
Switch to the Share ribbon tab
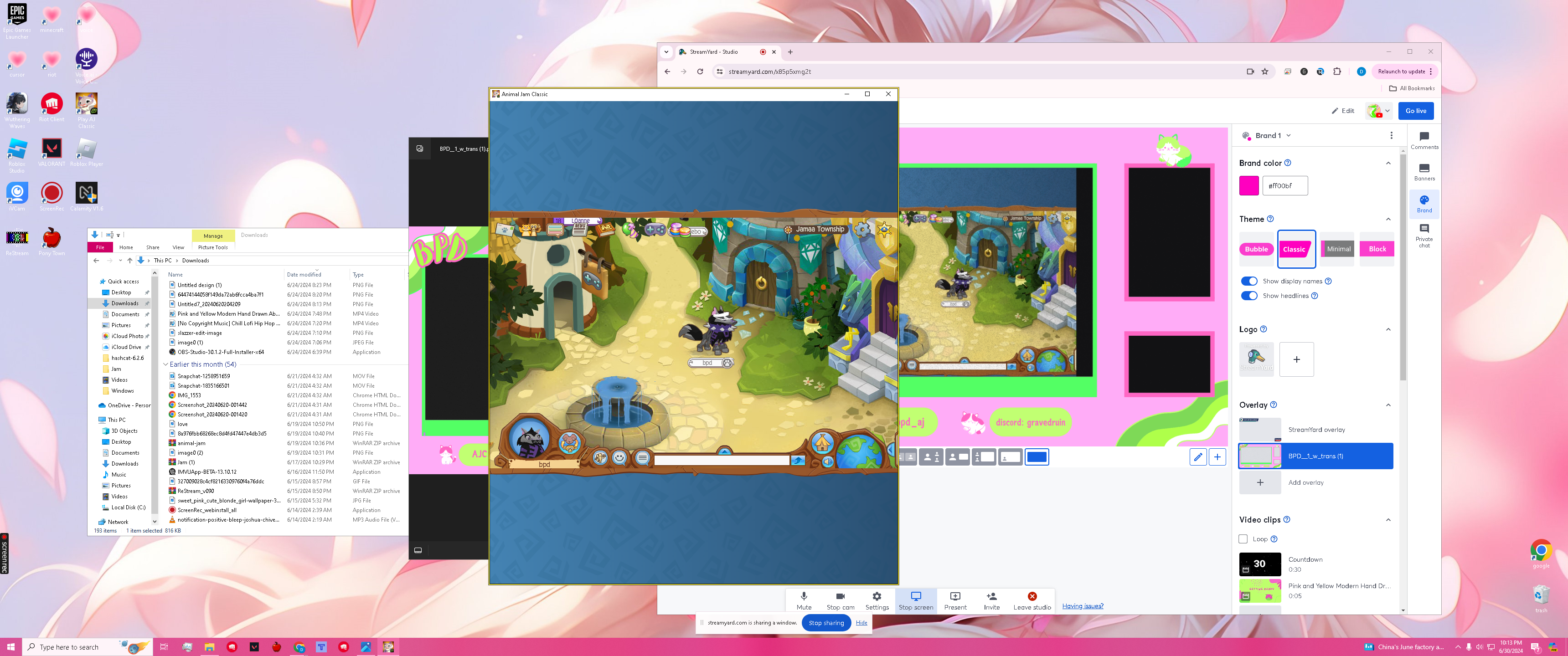pyautogui.click(x=153, y=248)
